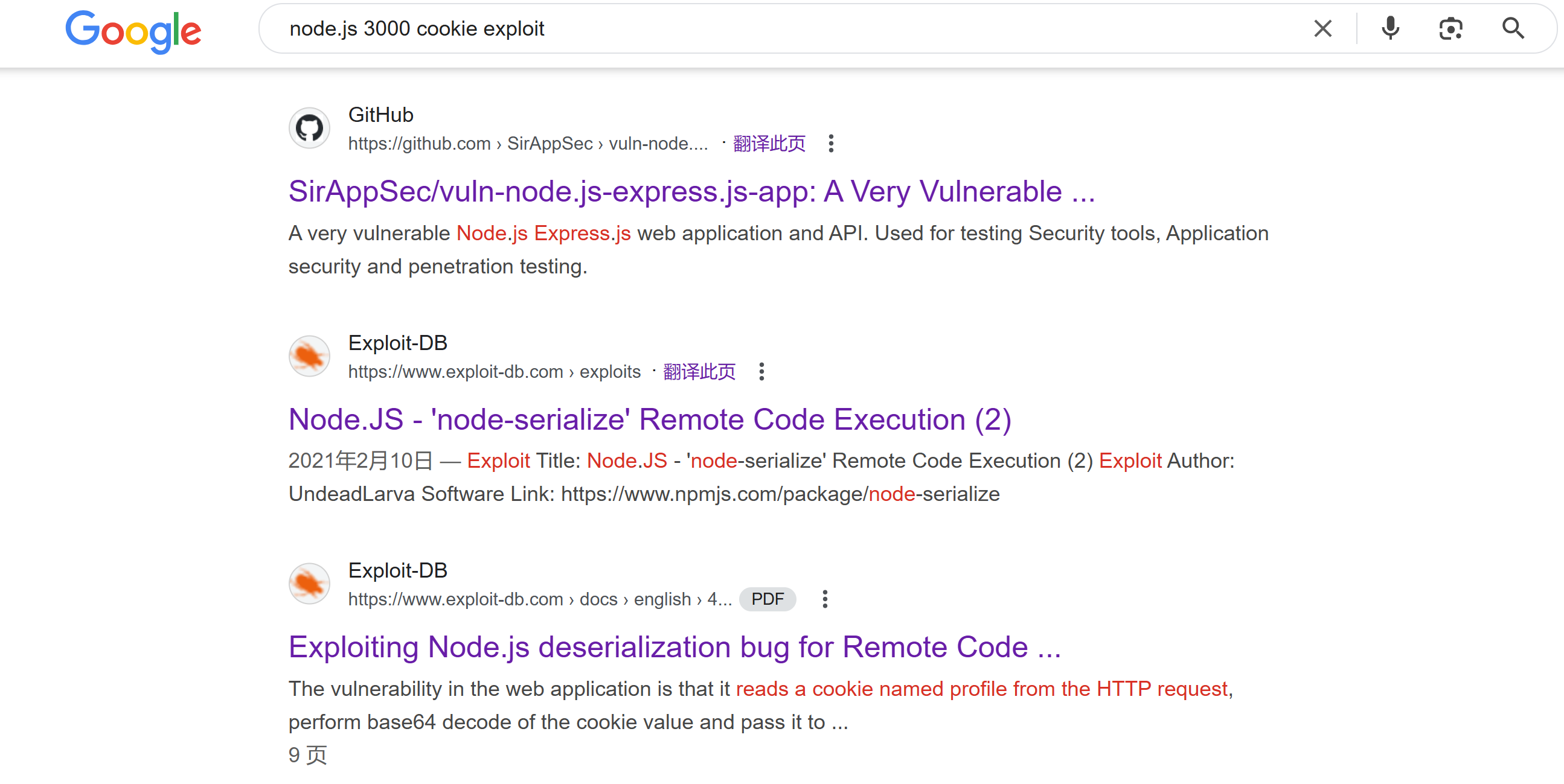Translate the Exploit-DB exploits result page
Viewport: 1564px width, 784px height.
tap(699, 371)
